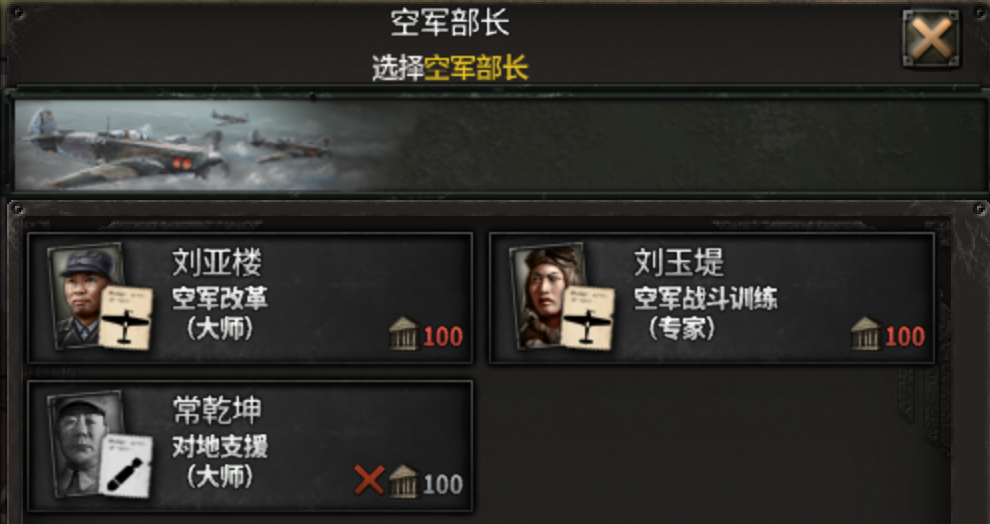
Task: Select 刘玉堤 as air force chief
Action: (712, 298)
